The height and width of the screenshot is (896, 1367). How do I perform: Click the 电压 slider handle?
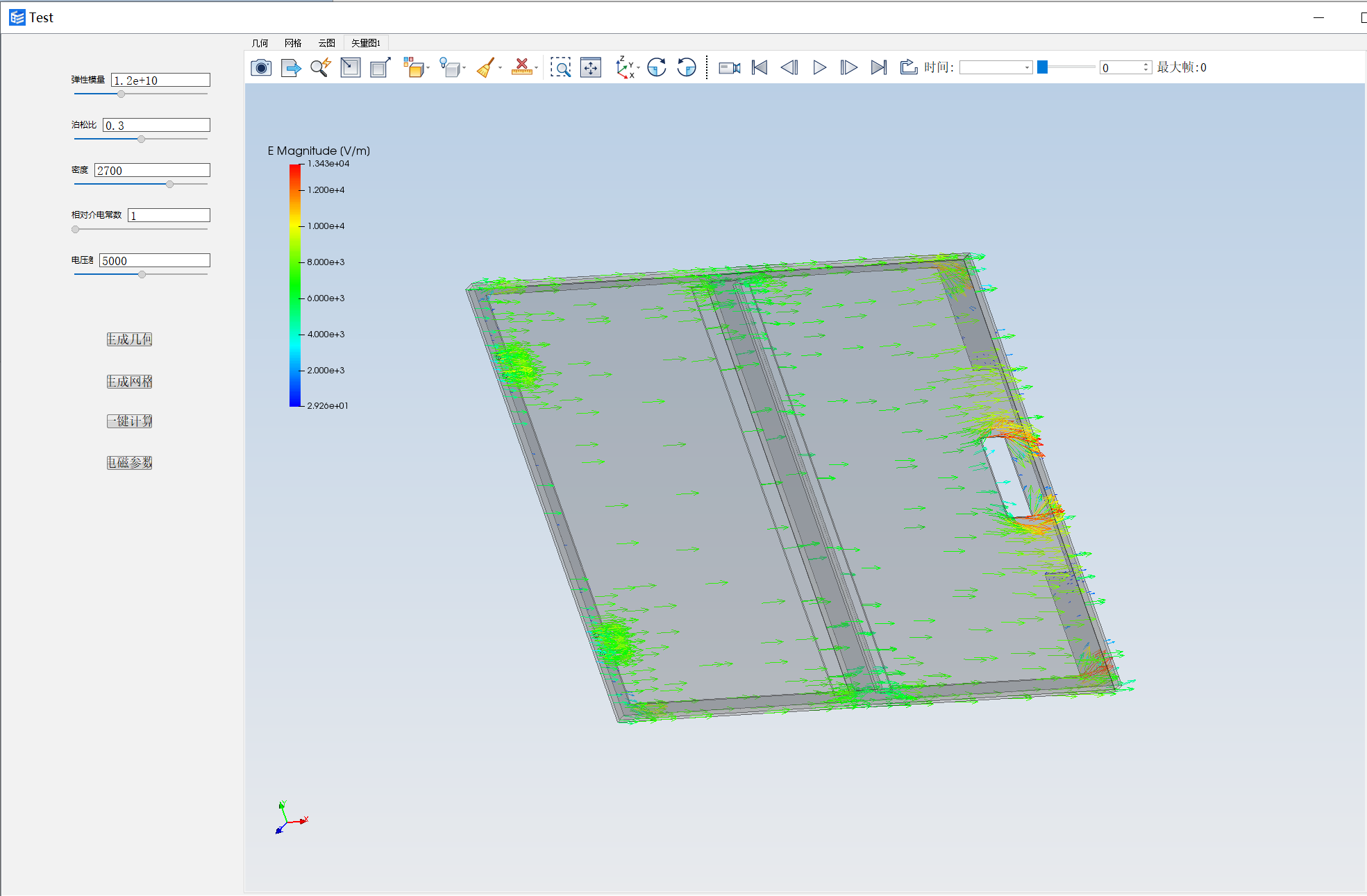tap(142, 274)
